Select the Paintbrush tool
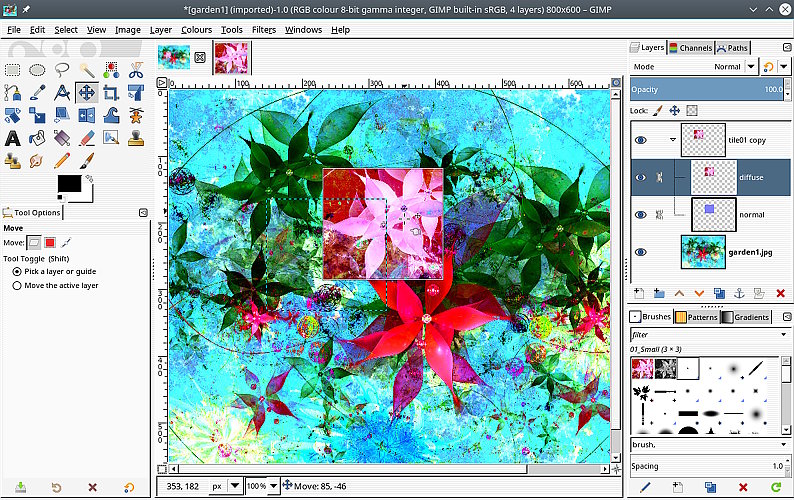The height and width of the screenshot is (500, 794). [x=87, y=161]
